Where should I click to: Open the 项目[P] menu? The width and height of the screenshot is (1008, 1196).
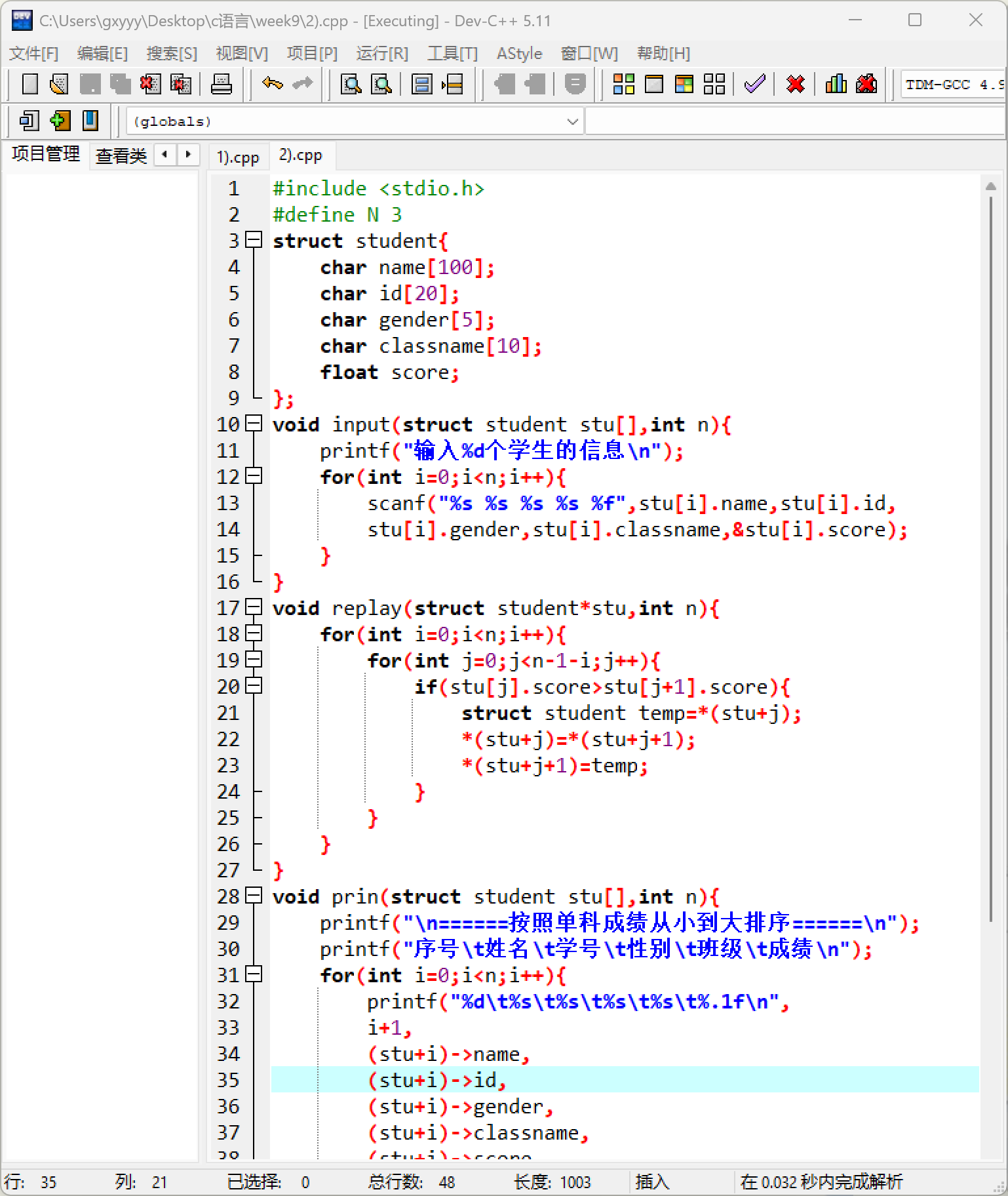pos(312,53)
